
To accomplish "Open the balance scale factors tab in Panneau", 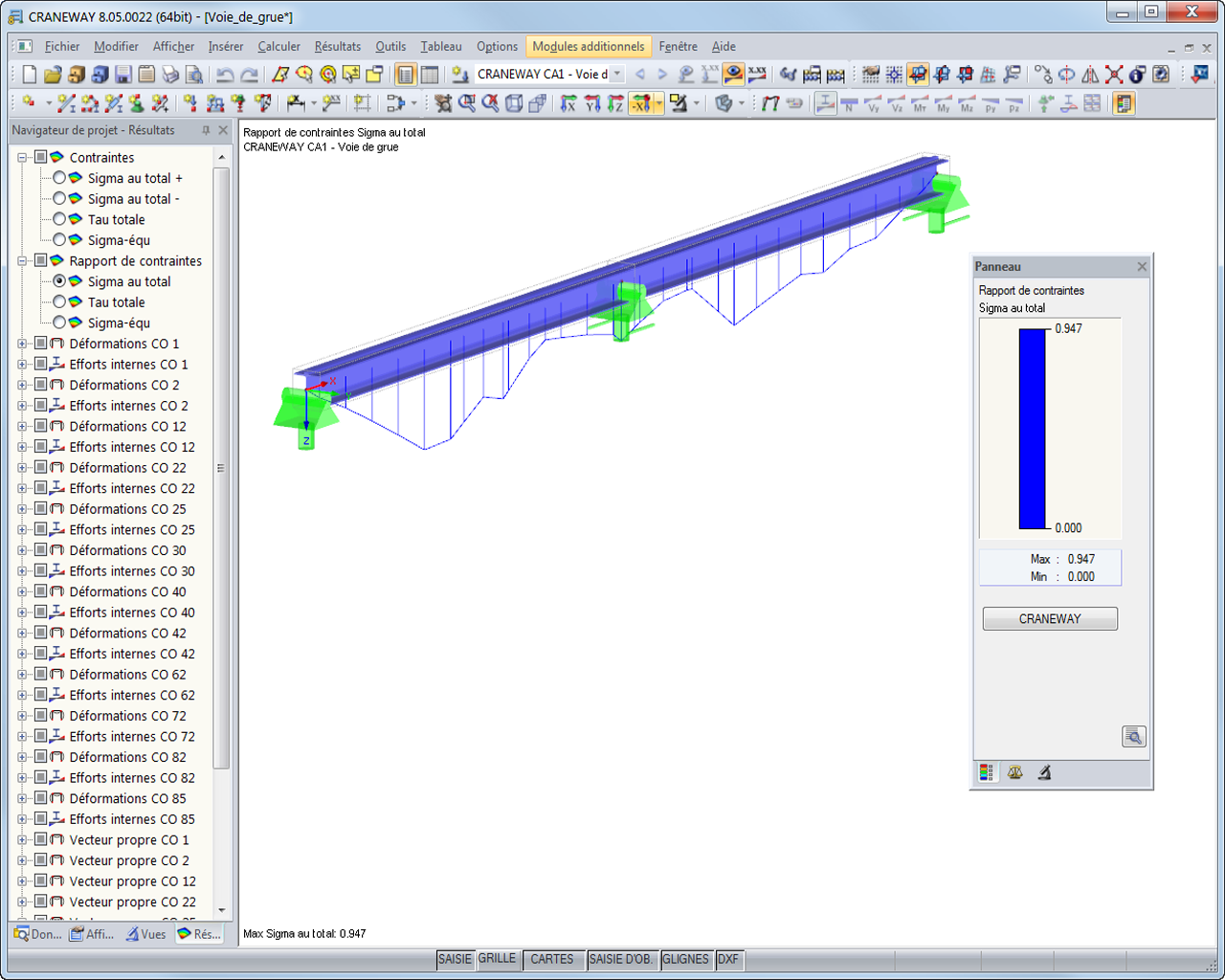I will pyautogui.click(x=1015, y=772).
